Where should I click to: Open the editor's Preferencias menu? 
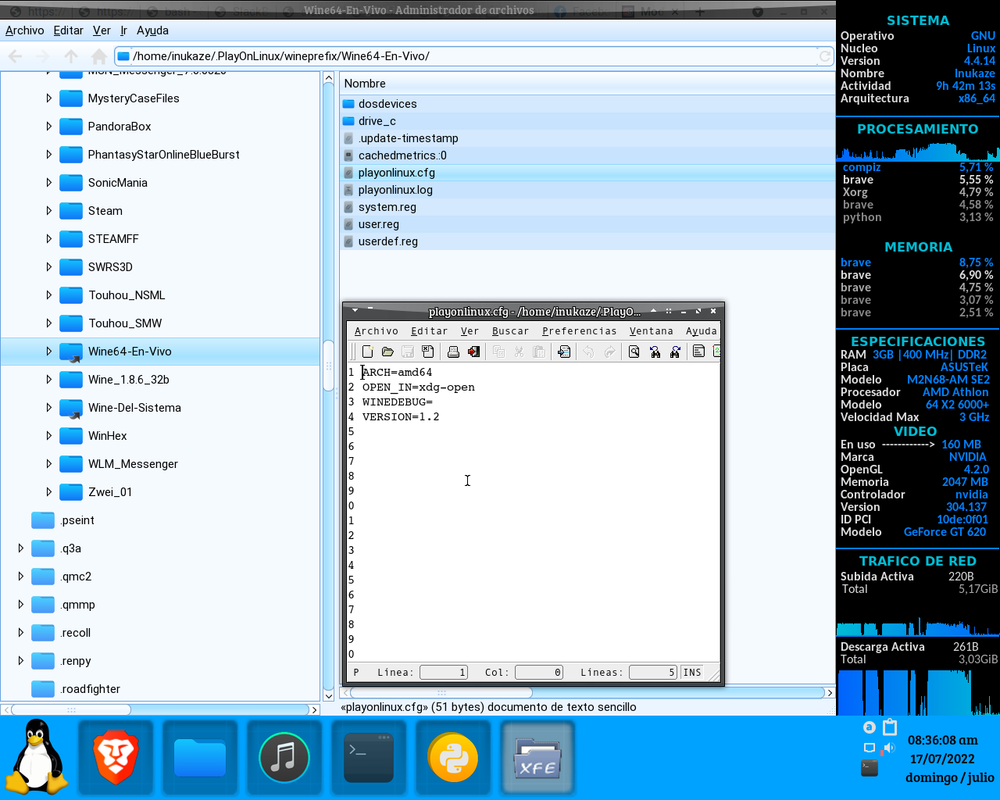[x=579, y=331]
